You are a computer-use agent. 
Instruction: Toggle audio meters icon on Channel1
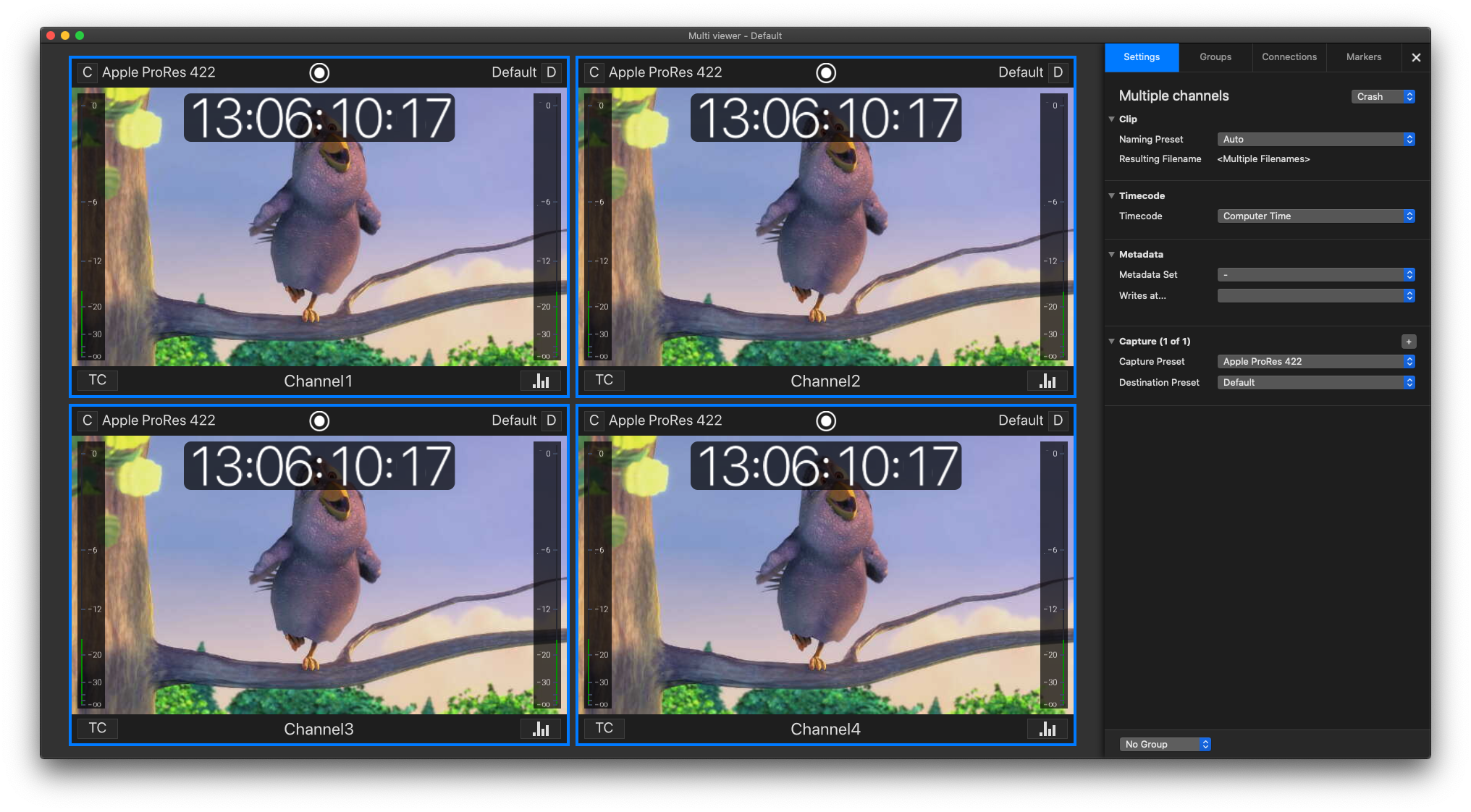[541, 381]
